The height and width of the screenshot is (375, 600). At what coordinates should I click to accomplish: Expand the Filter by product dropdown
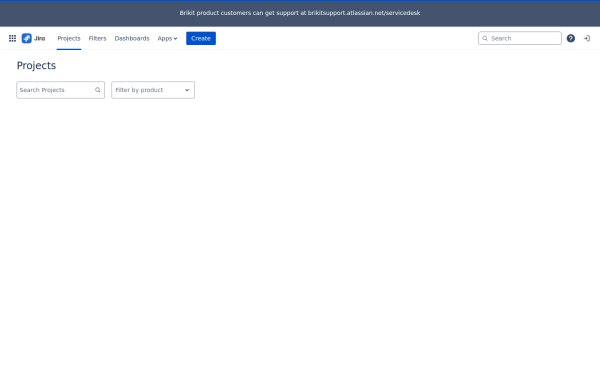pyautogui.click(x=153, y=90)
